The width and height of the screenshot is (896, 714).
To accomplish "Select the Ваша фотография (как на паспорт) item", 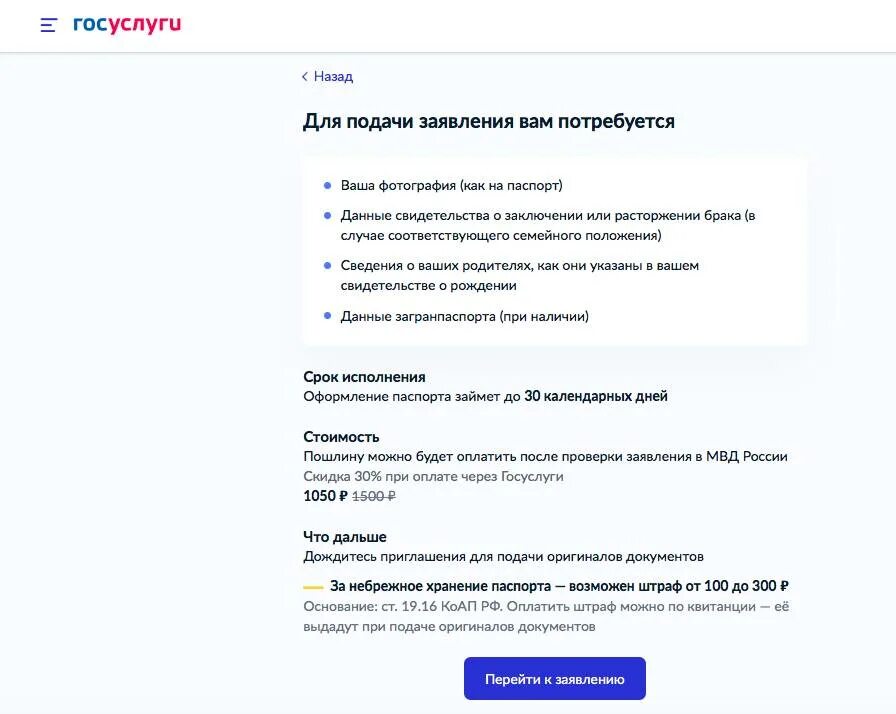I will pyautogui.click(x=451, y=185).
